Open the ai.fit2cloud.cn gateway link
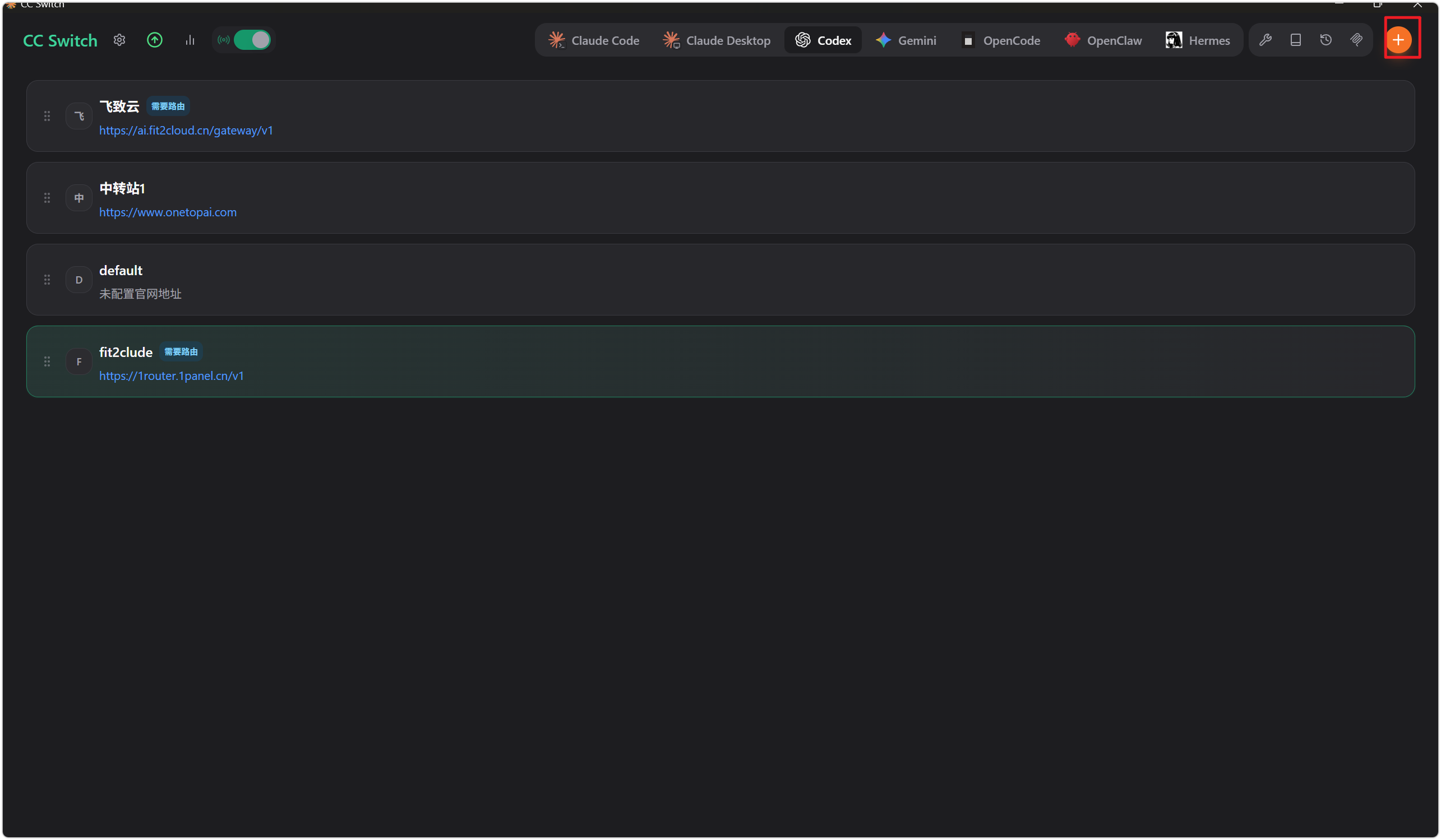The image size is (1441, 840). 186,130
